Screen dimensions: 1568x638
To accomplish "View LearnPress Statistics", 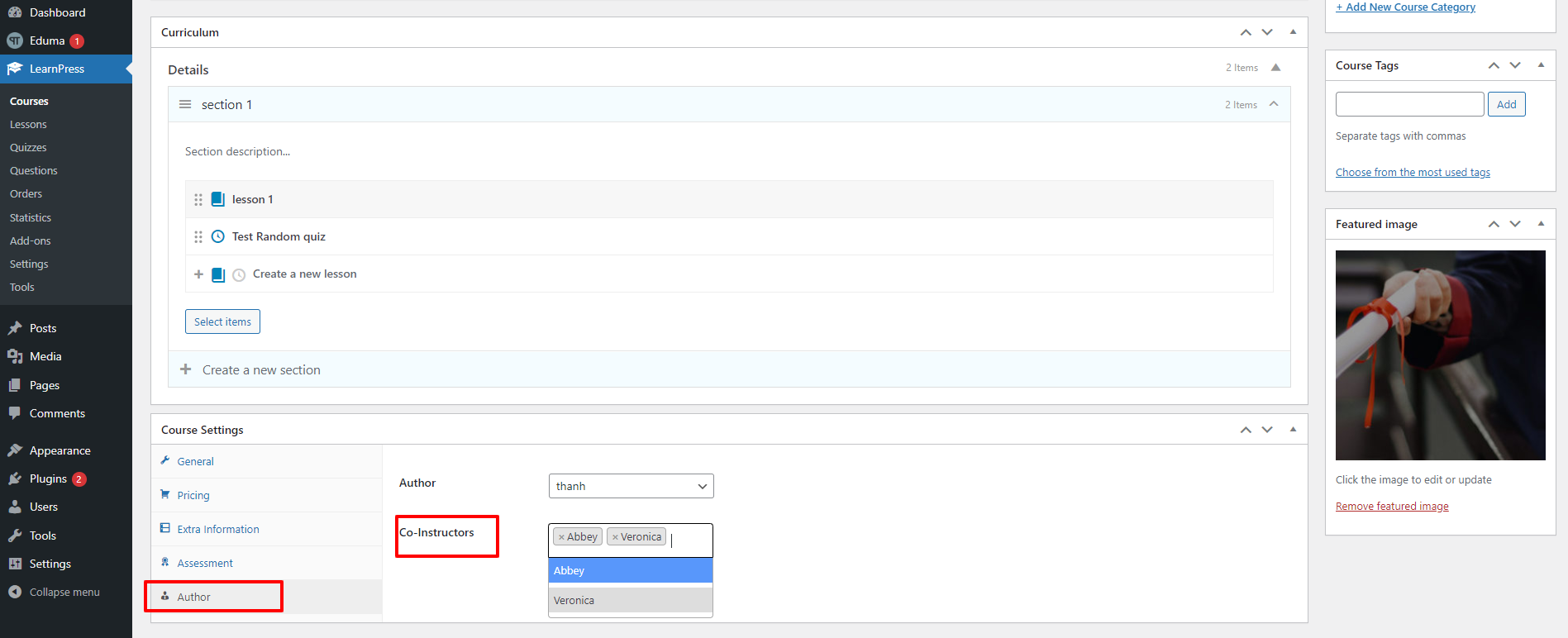I will pos(31,217).
